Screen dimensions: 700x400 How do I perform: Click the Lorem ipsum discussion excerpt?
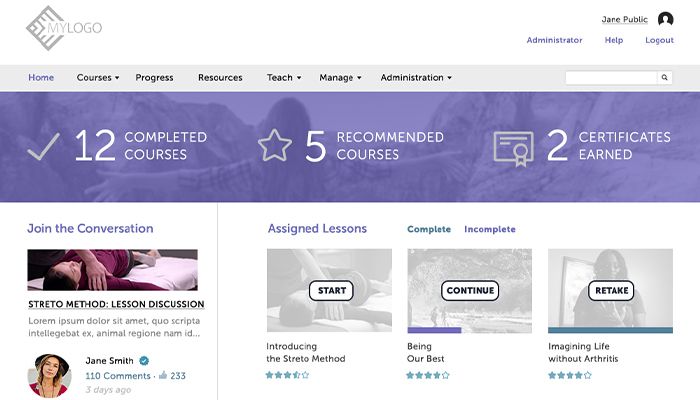pyautogui.click(x=114, y=327)
